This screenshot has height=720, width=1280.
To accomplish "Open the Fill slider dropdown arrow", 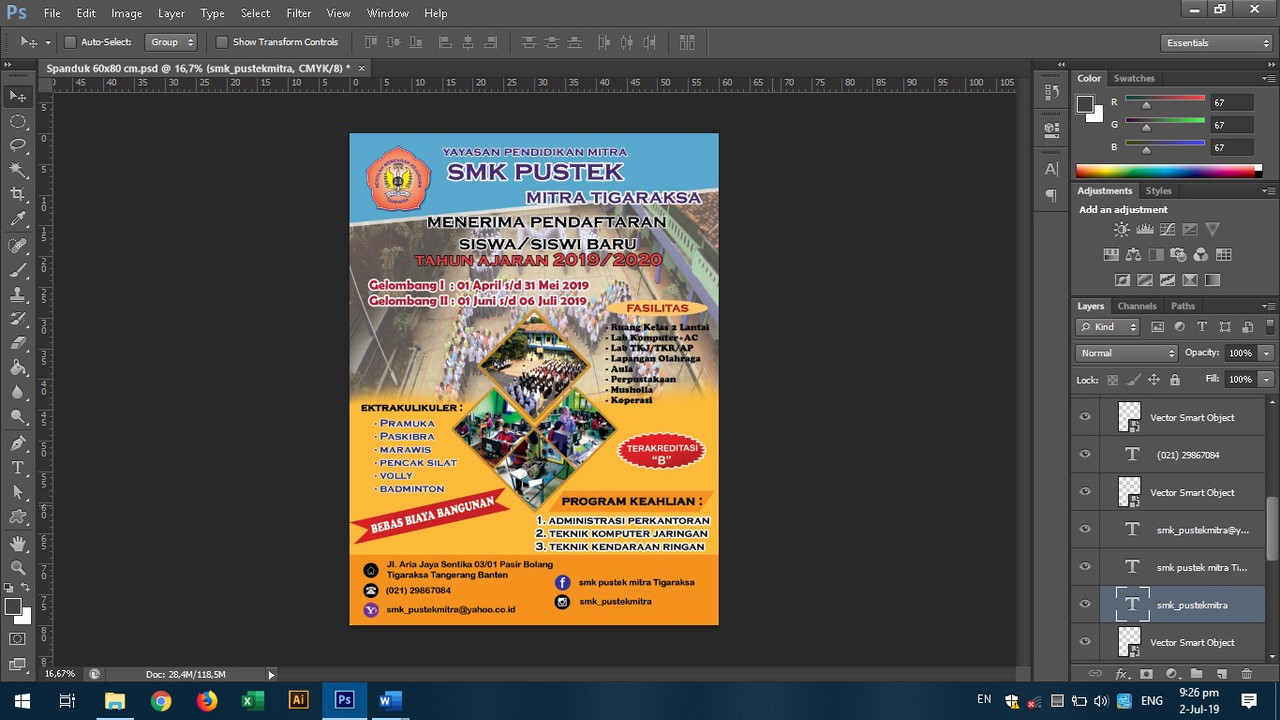I will point(1266,379).
